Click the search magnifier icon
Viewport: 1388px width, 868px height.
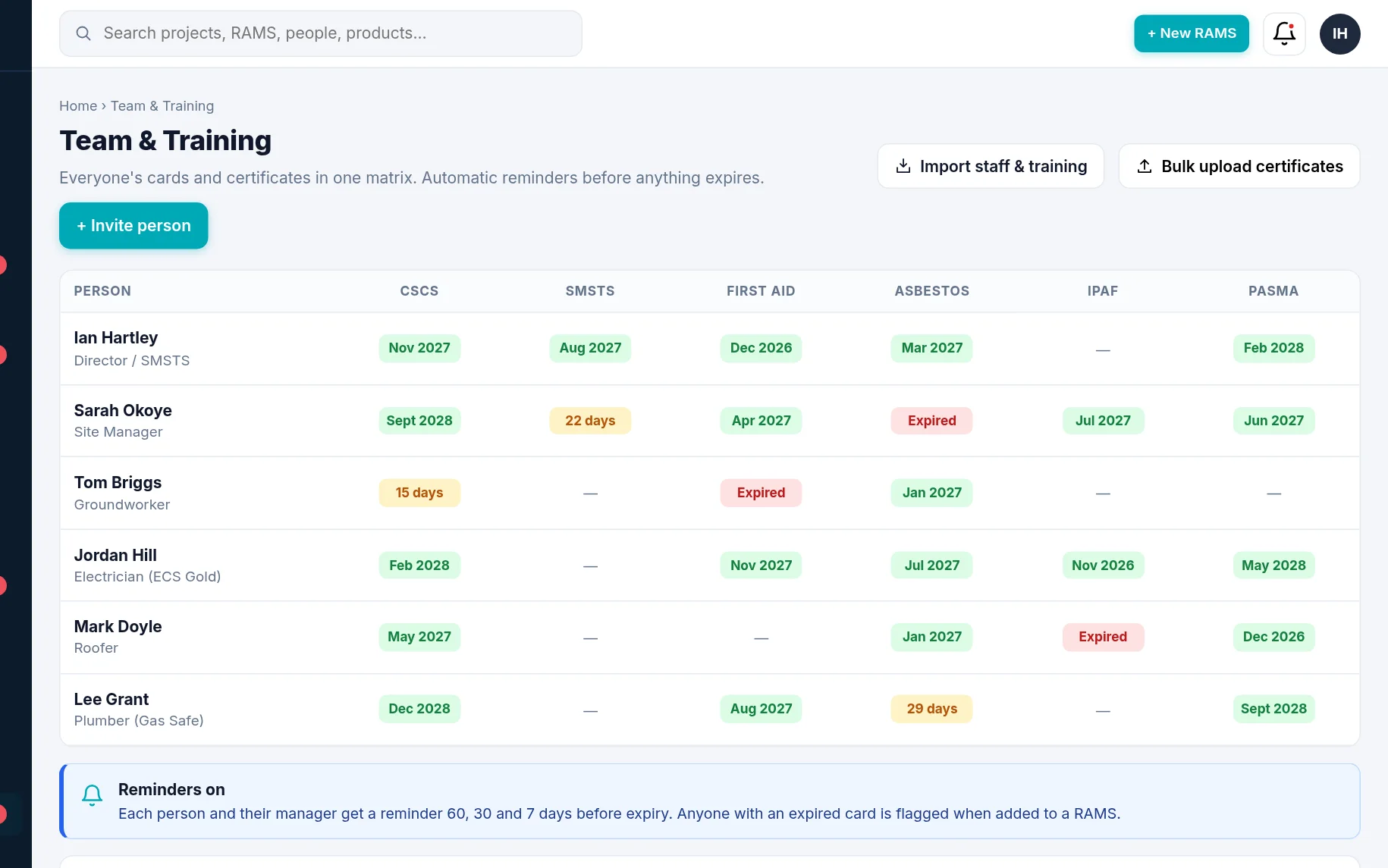click(x=83, y=33)
